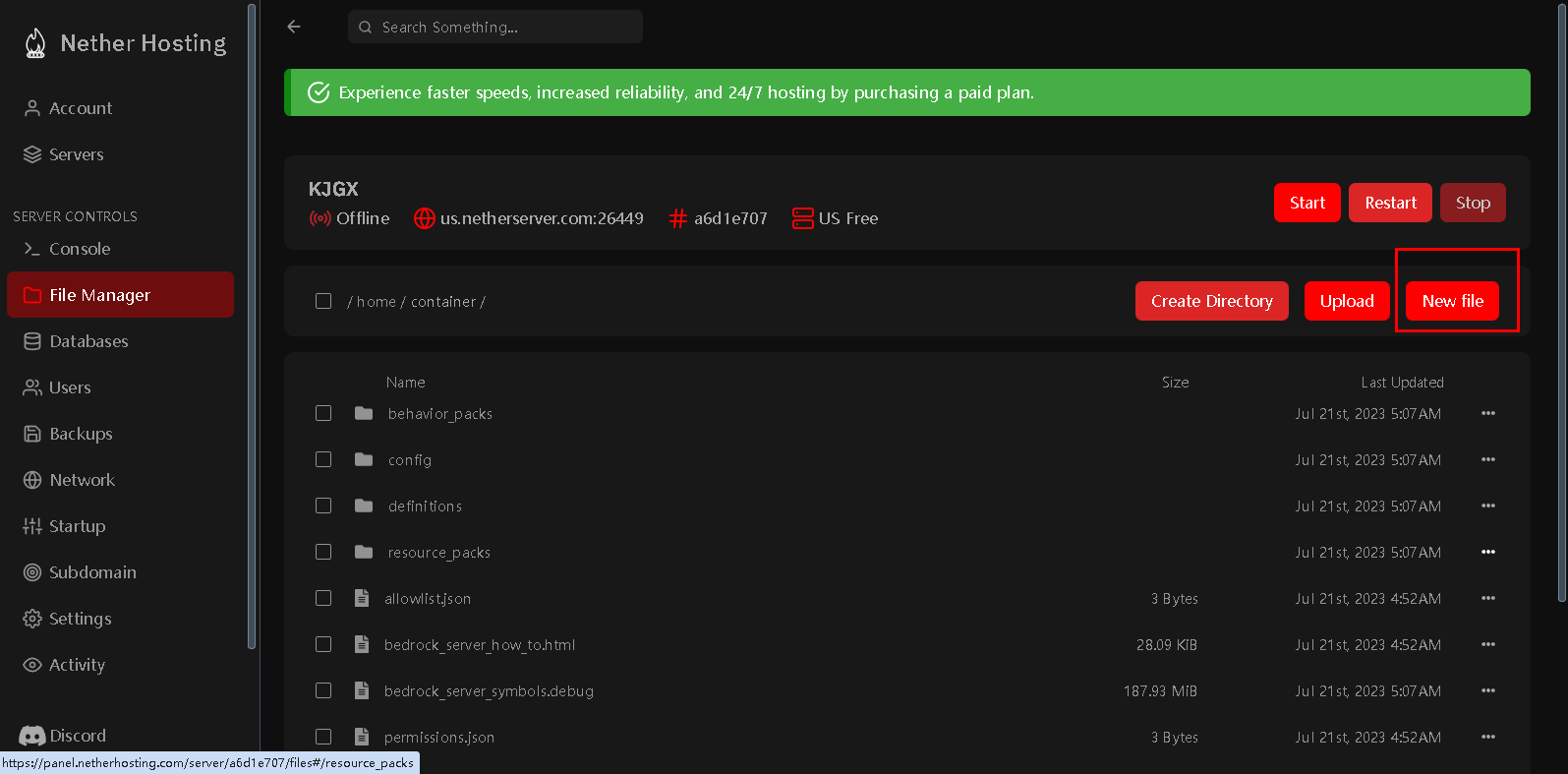The image size is (1568, 774).
Task: Open the behavior_packs row options menu
Action: [x=1488, y=413]
